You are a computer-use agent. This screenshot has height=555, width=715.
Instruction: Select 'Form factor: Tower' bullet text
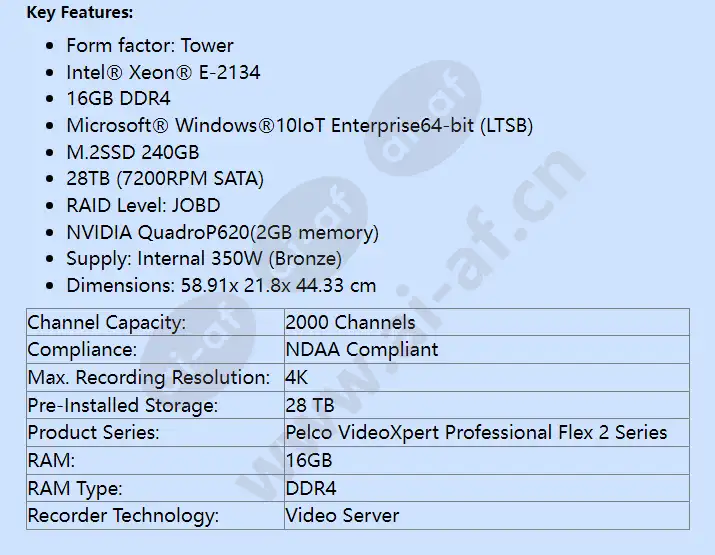pyautogui.click(x=150, y=46)
